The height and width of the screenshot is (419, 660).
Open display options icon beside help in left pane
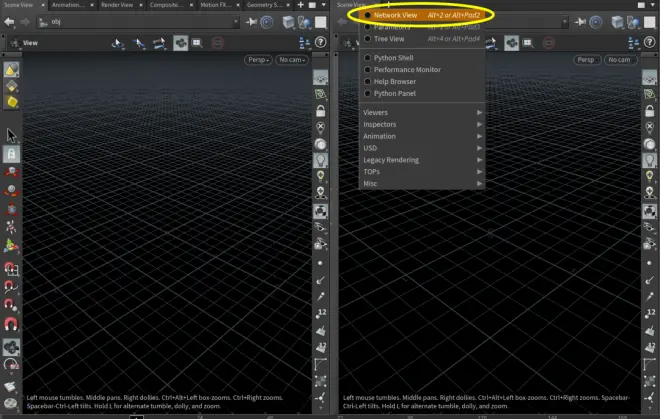pos(304,43)
